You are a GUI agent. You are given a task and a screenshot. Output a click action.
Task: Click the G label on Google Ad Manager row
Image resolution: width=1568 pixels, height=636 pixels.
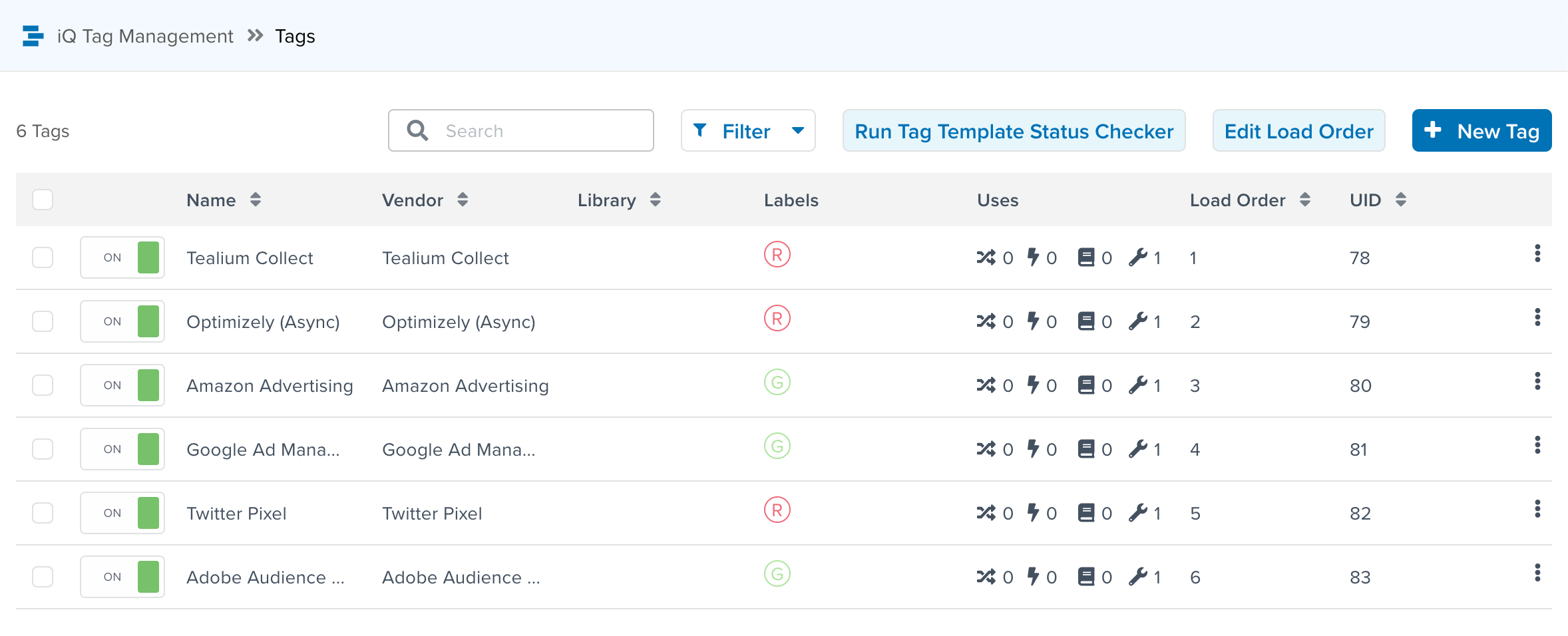coord(777,446)
